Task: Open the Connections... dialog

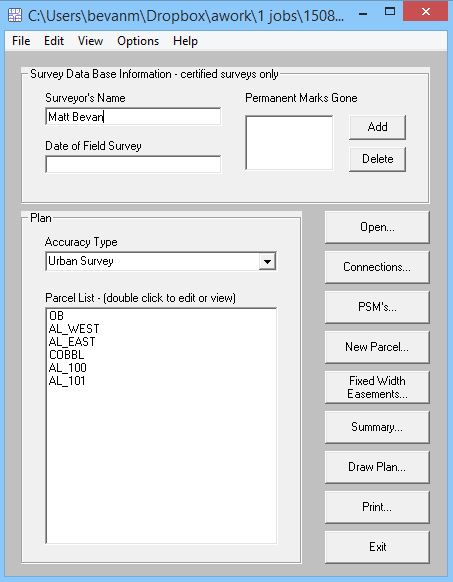Action: coord(377,267)
